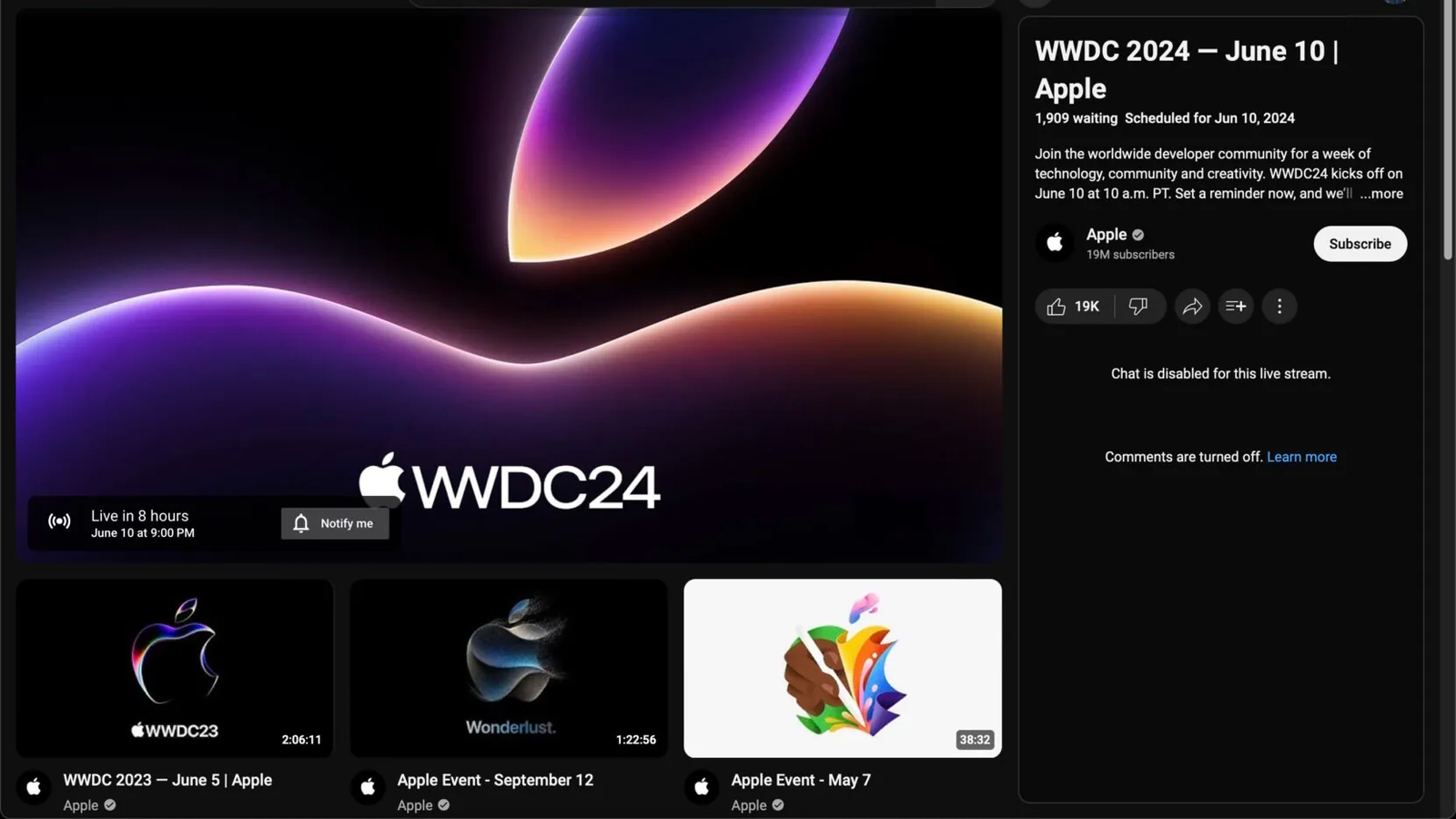Like the WWDC 2024 video
The height and width of the screenshot is (819, 1456).
1074,307
